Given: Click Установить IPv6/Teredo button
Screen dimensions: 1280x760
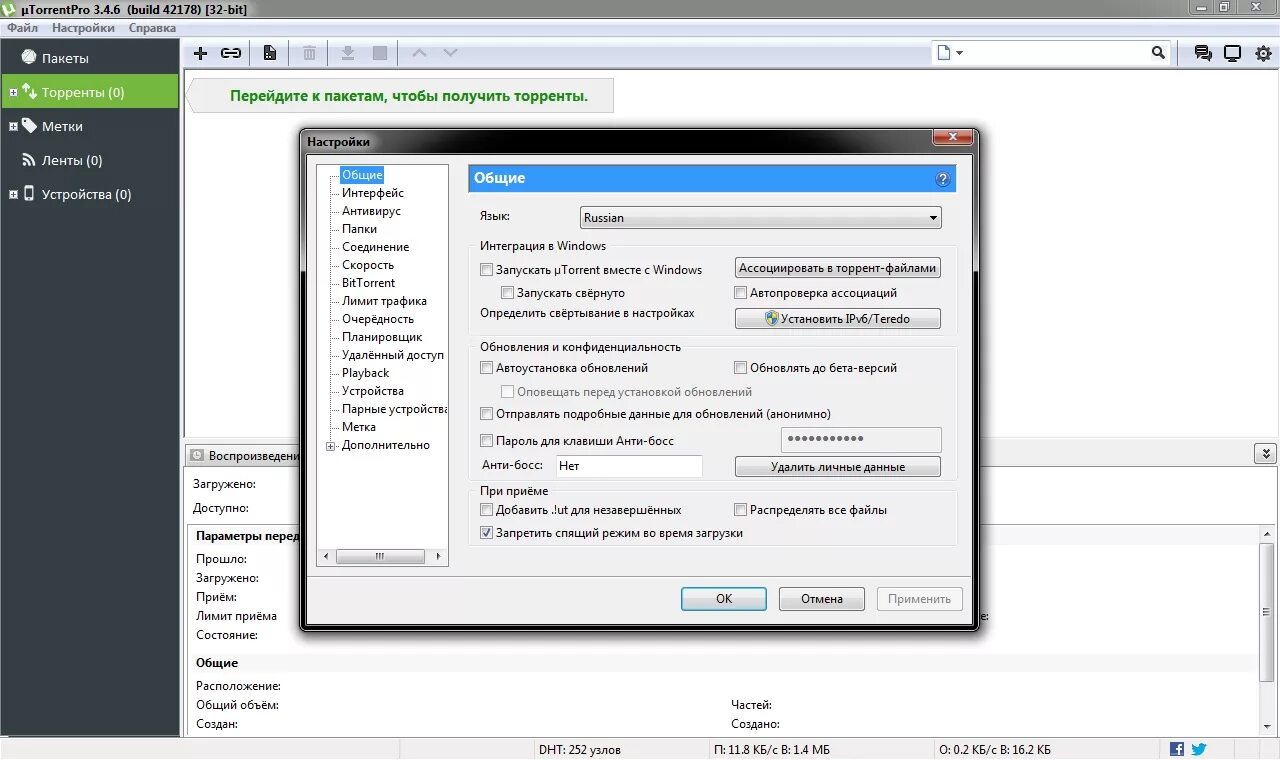Looking at the screenshot, I should (838, 319).
